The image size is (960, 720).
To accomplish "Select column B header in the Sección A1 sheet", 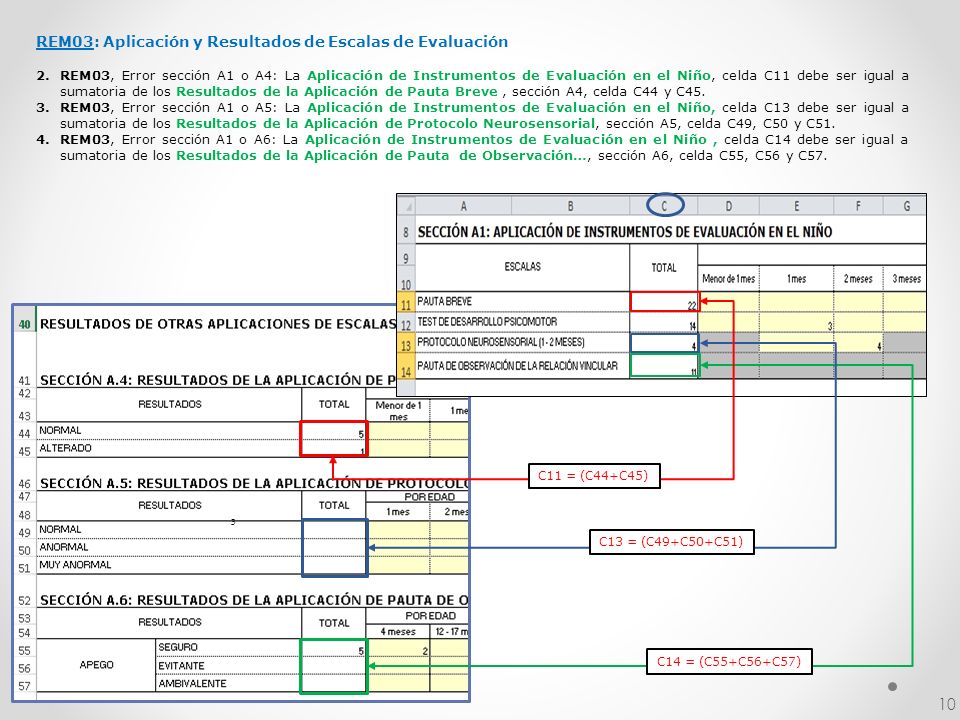I will (x=571, y=206).
